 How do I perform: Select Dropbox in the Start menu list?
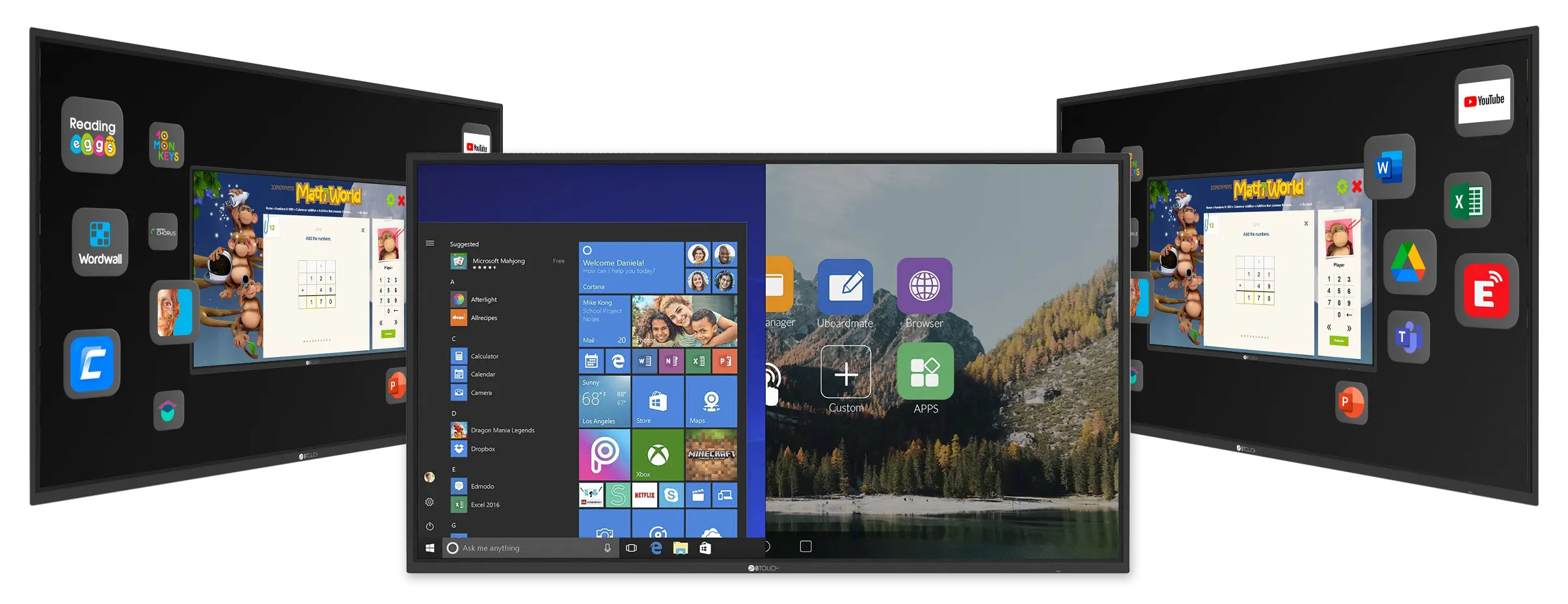tap(483, 449)
